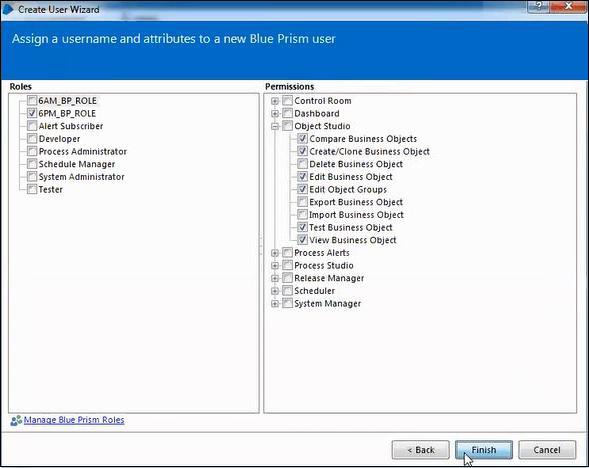
Task: Cancel the Create User Wizard
Action: pos(547,450)
